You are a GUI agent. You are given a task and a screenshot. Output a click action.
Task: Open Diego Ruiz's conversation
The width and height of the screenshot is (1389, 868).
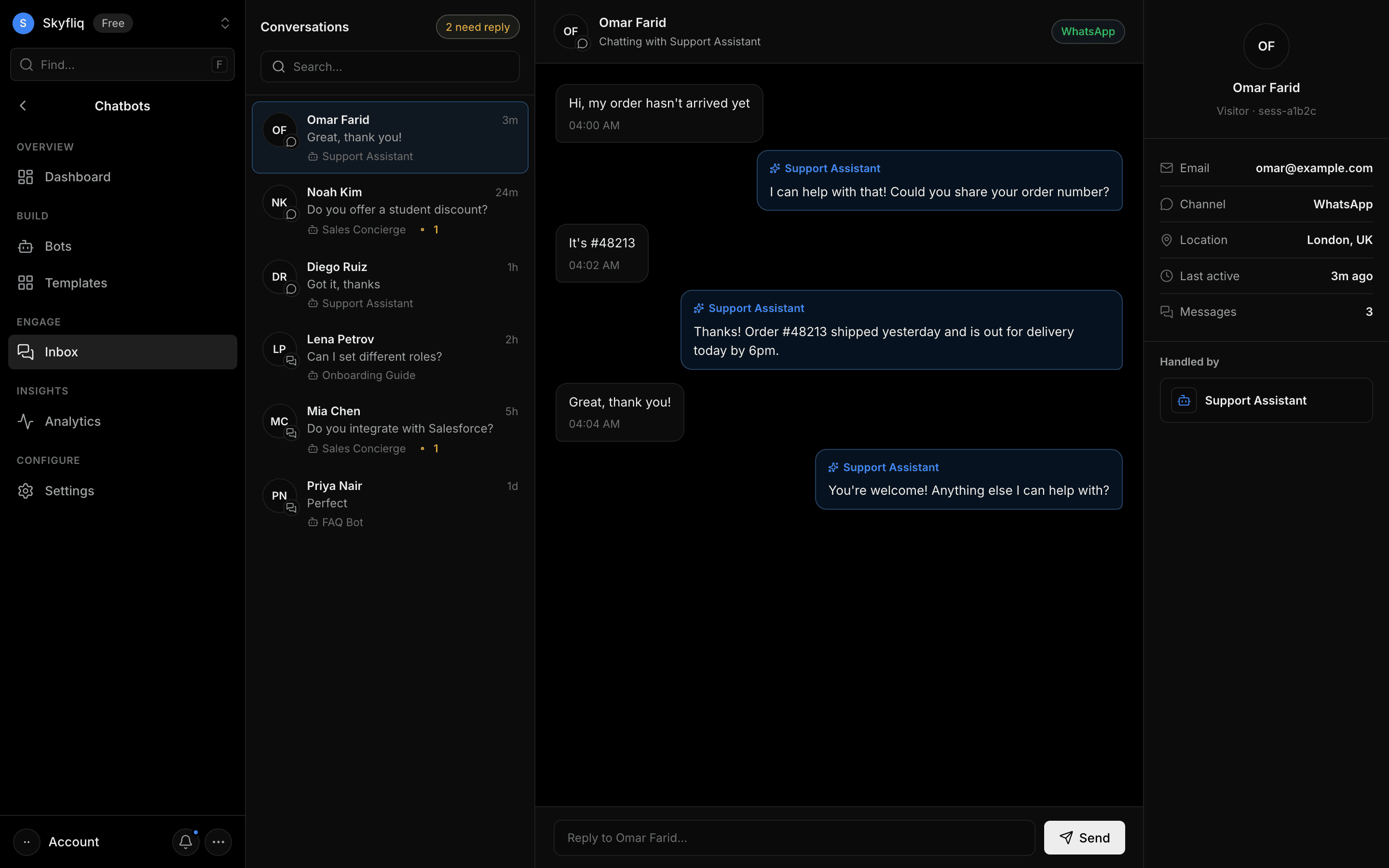pyautogui.click(x=390, y=285)
